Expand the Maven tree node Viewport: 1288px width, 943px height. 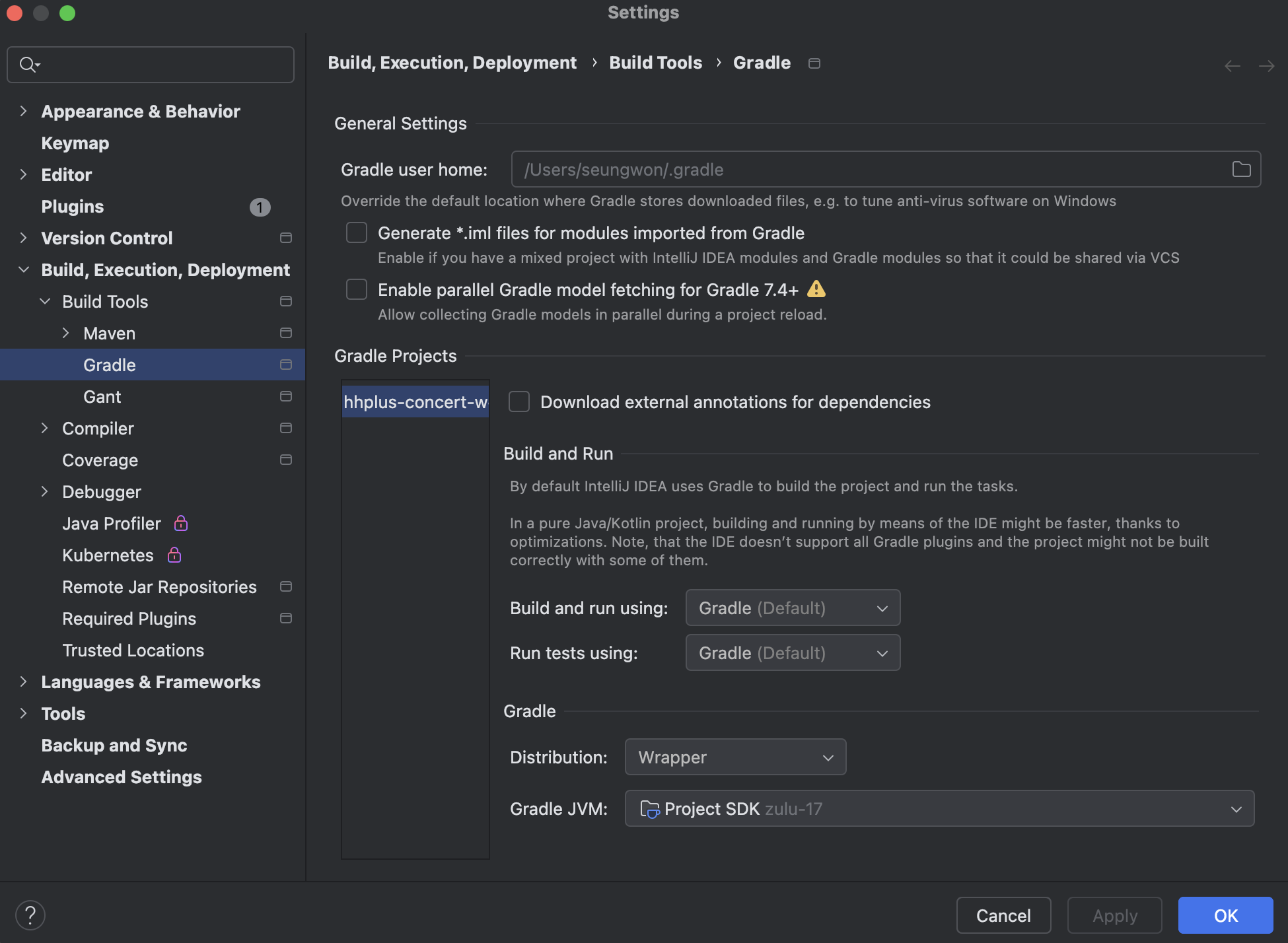point(65,333)
